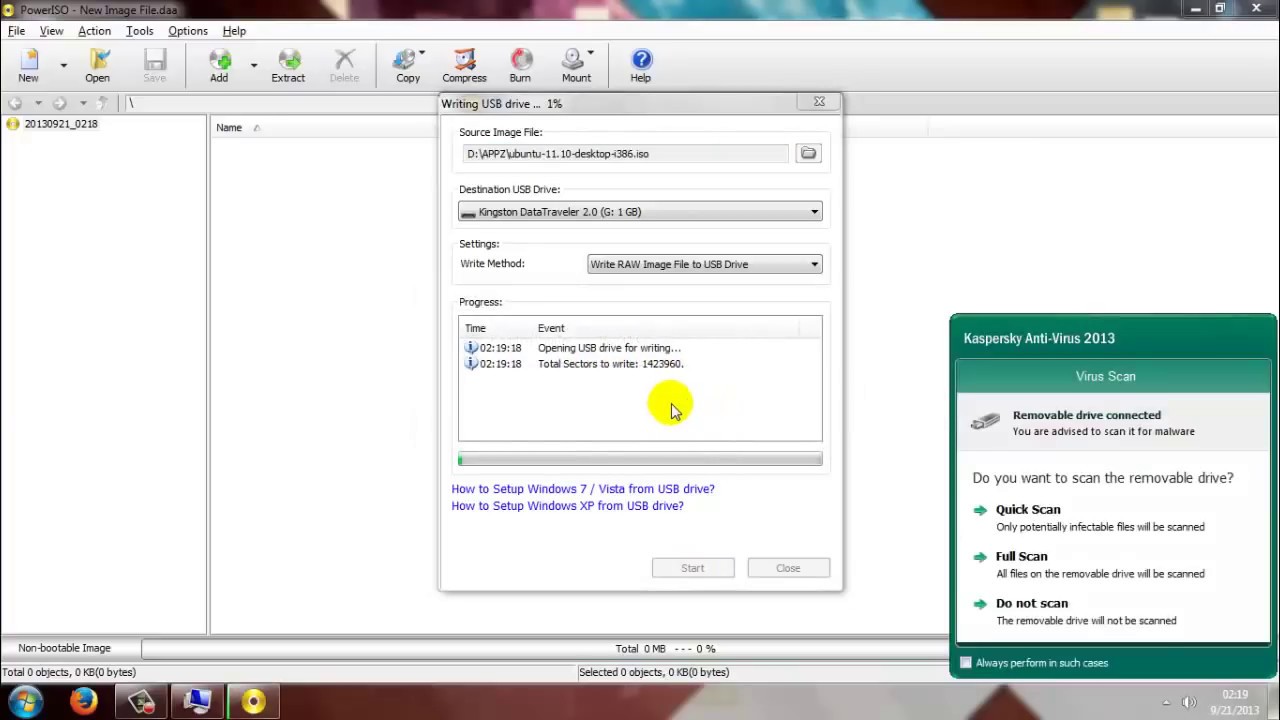Click the Source Image File path field
Image resolution: width=1280 pixels, height=720 pixels.
click(625, 154)
